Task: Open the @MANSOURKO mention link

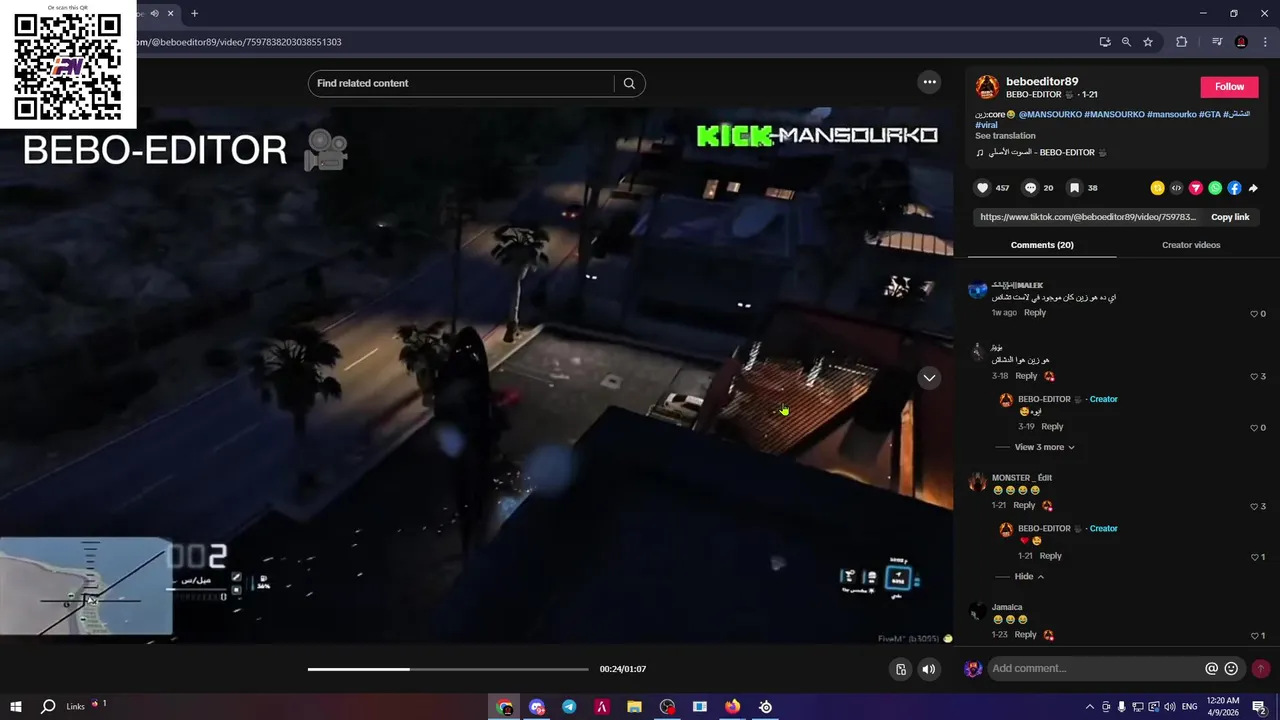Action: [x=1050, y=114]
